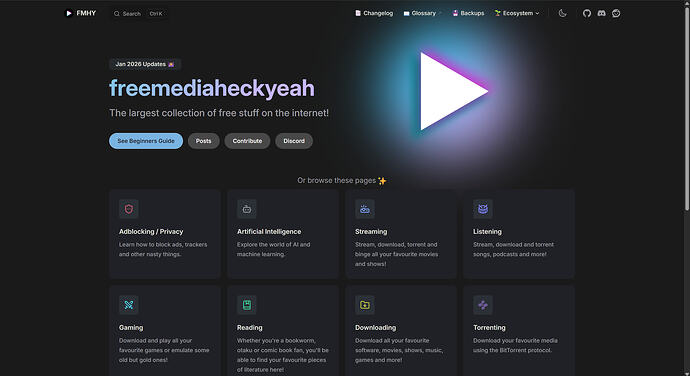Click the FMHY play logo icon

pos(69,13)
